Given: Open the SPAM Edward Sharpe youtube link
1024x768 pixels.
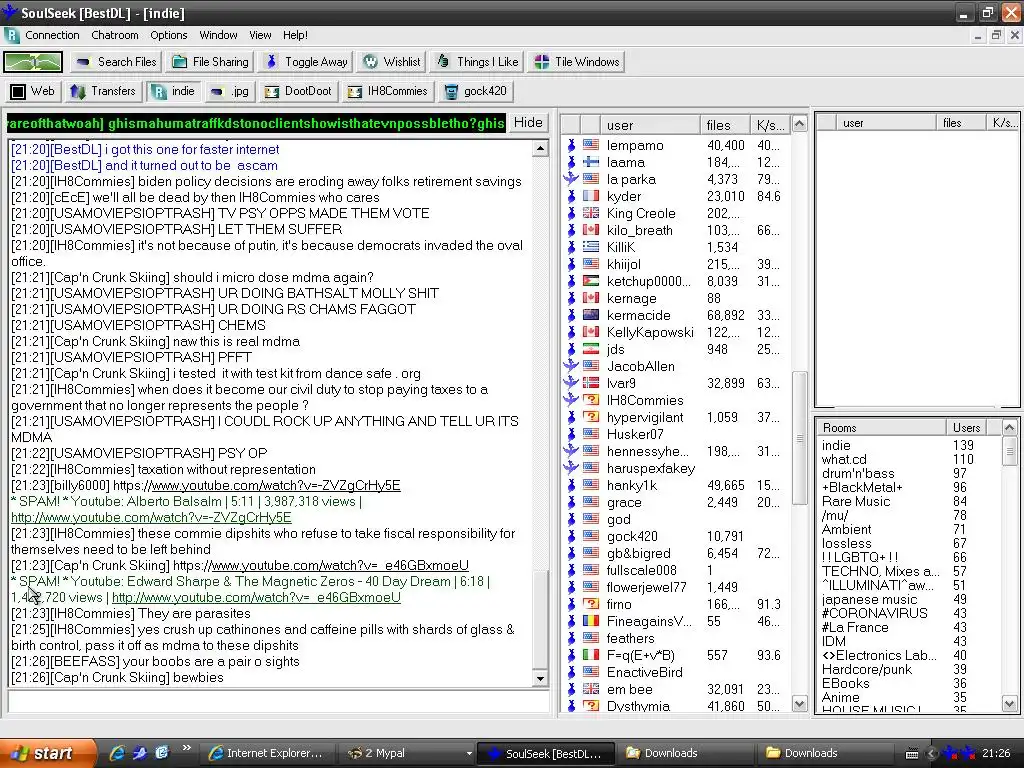Looking at the screenshot, I should click(256, 598).
